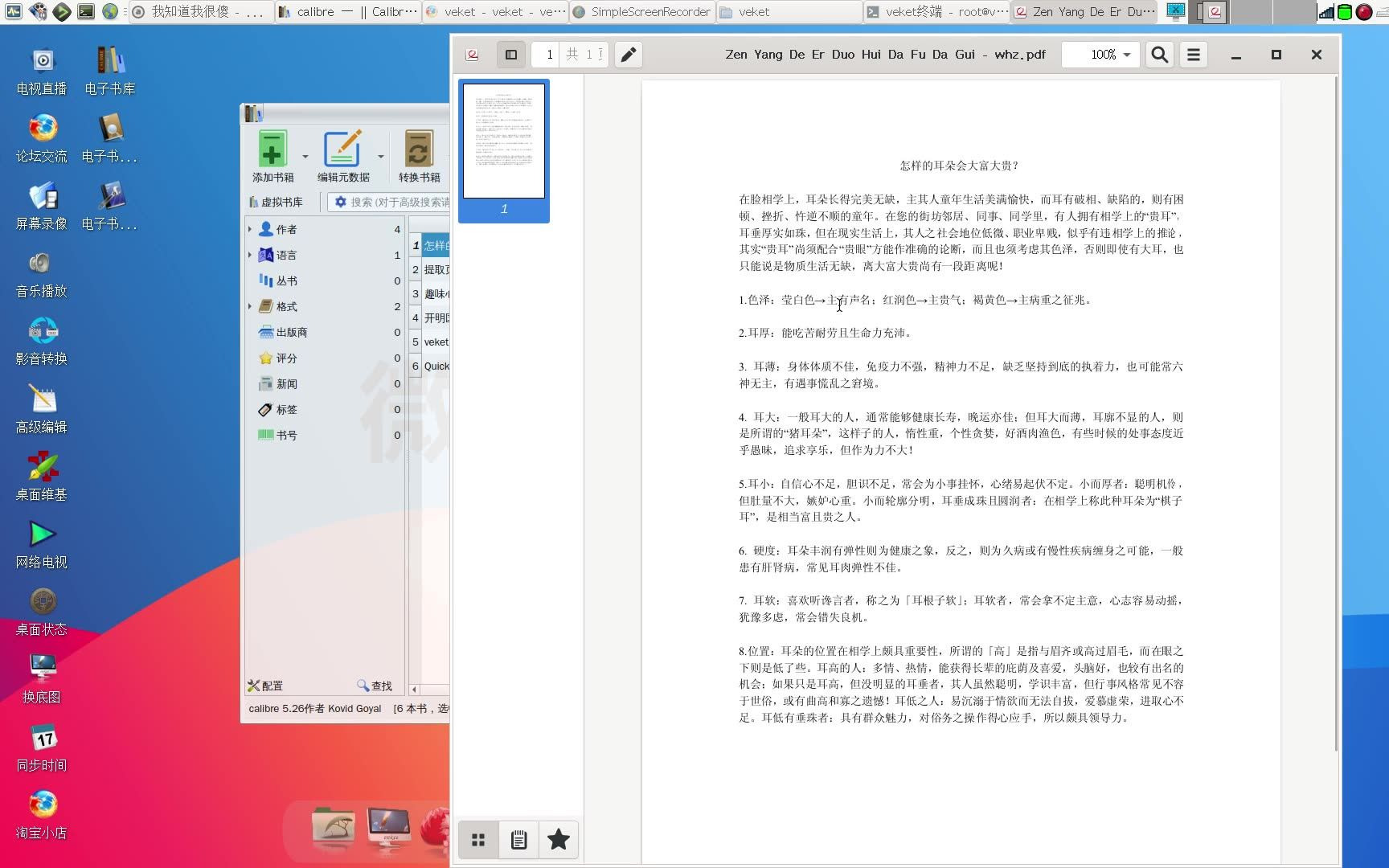Show outline view in sidebar footer
The width and height of the screenshot is (1389, 868).
[518, 840]
